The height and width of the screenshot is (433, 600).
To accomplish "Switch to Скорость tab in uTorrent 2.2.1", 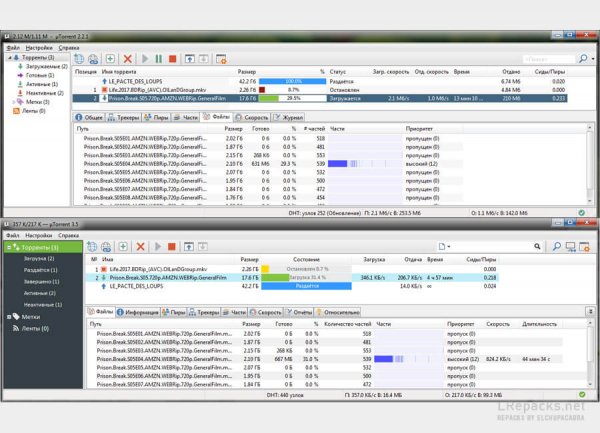I will click(252, 117).
